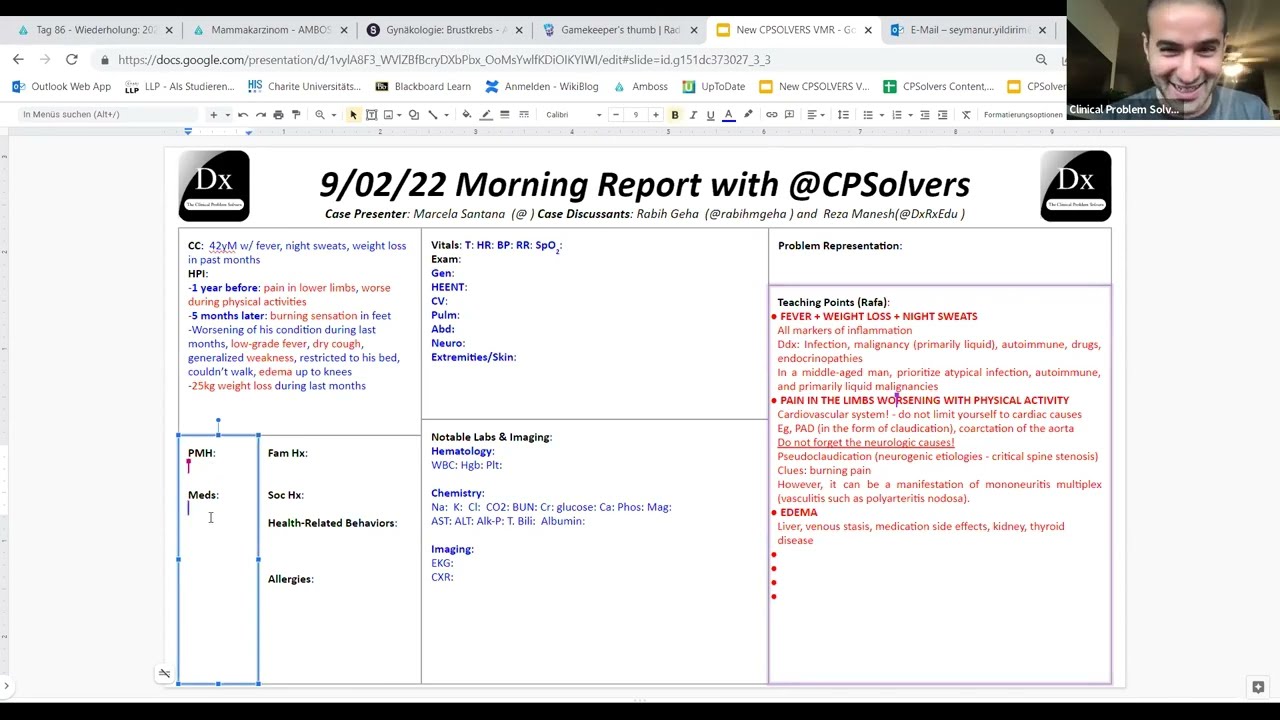1280x720 pixels.
Task: Open the zoom level dropdown arrow
Action: tap(334, 115)
